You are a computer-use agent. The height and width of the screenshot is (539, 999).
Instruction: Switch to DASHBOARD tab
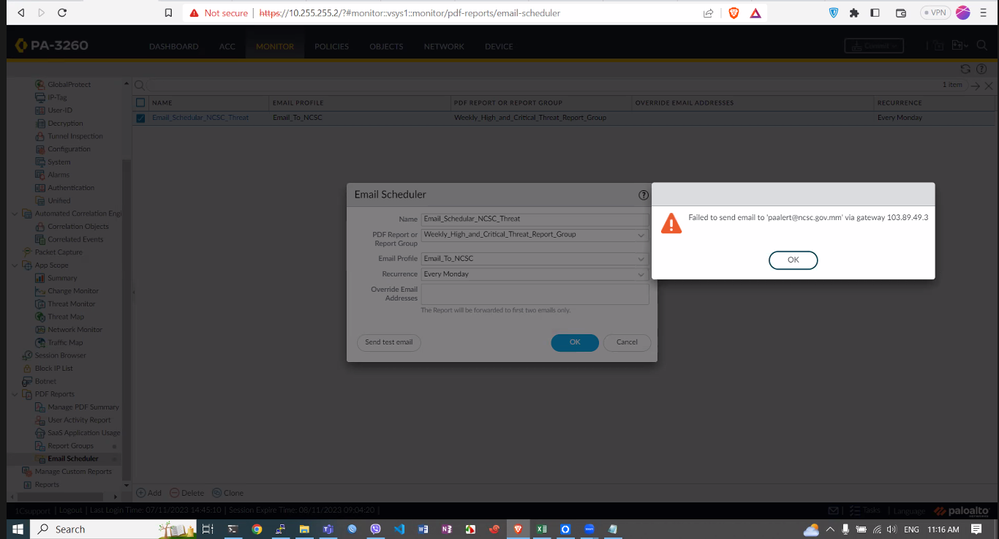[173, 47]
